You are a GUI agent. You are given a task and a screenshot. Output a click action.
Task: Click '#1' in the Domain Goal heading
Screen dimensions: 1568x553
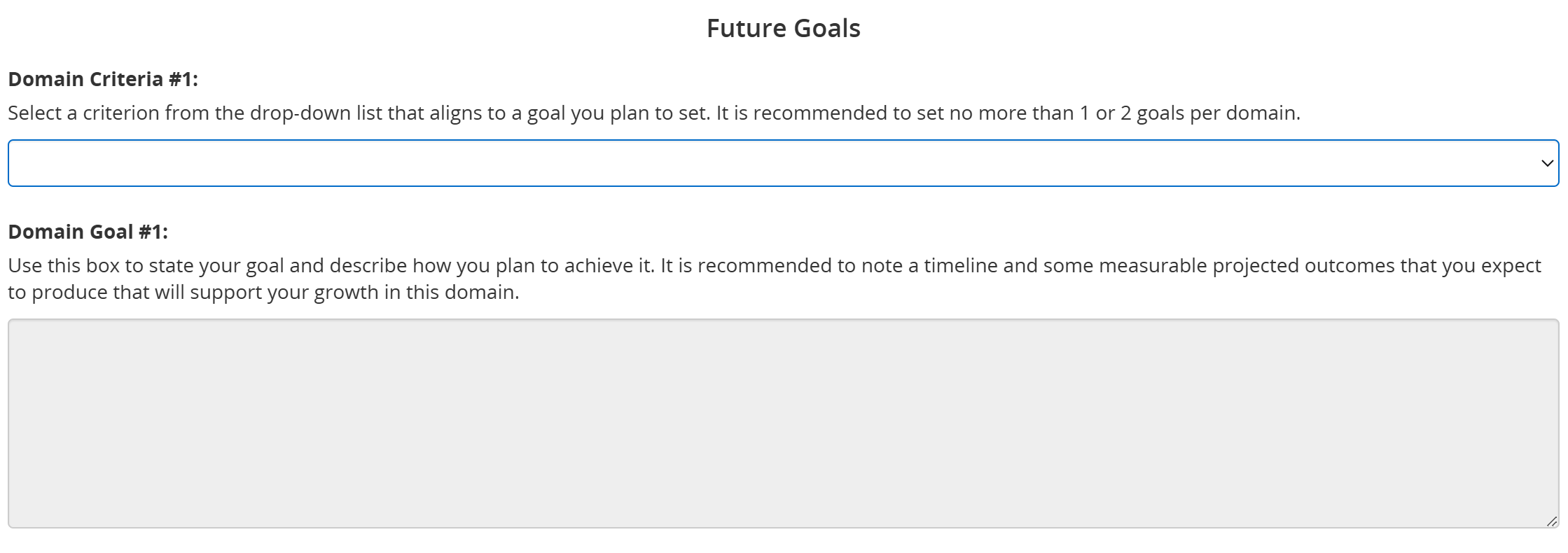[x=150, y=232]
